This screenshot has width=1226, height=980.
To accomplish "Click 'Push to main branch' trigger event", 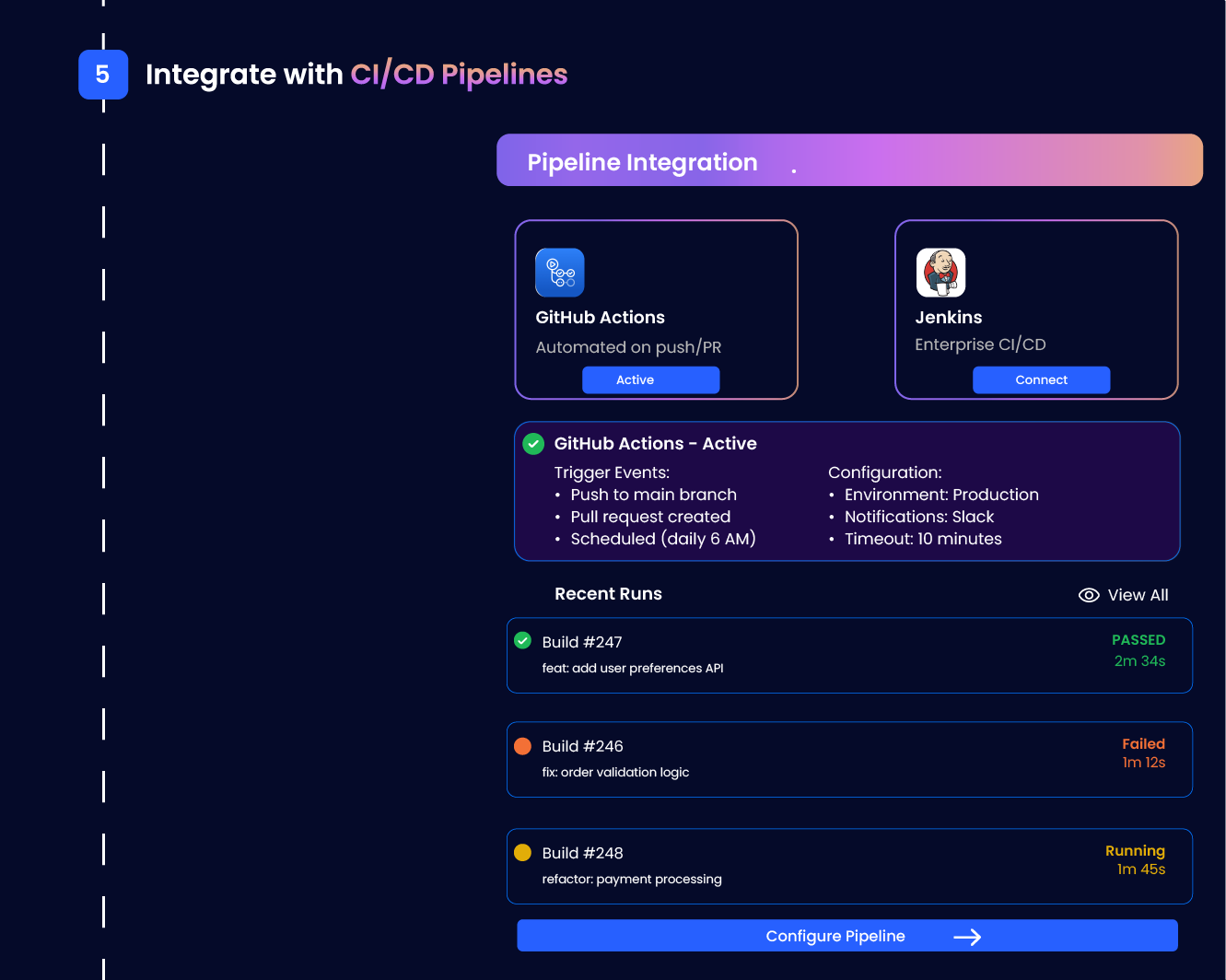I will (x=653, y=495).
